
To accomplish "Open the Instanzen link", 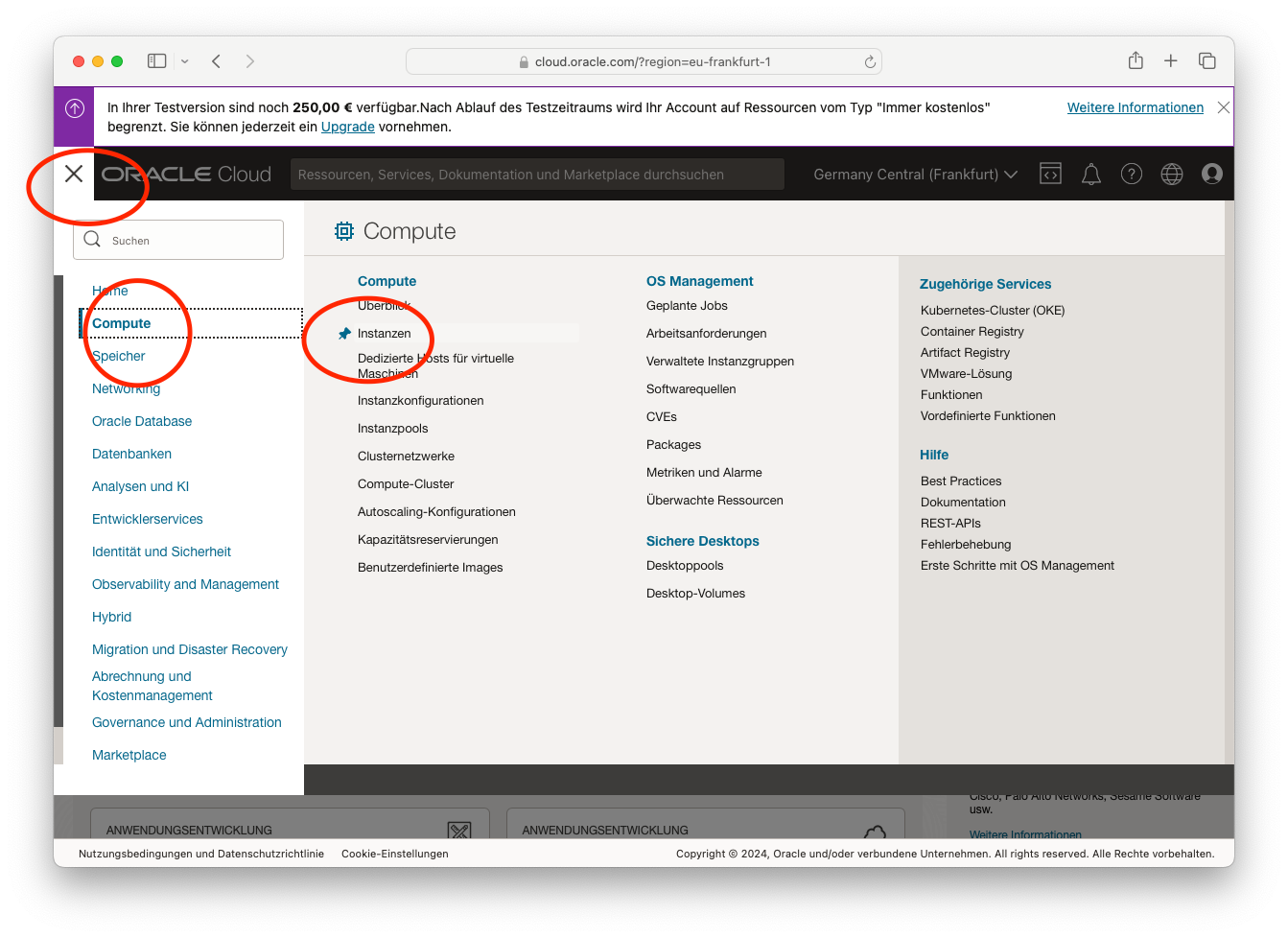I will pyautogui.click(x=385, y=334).
